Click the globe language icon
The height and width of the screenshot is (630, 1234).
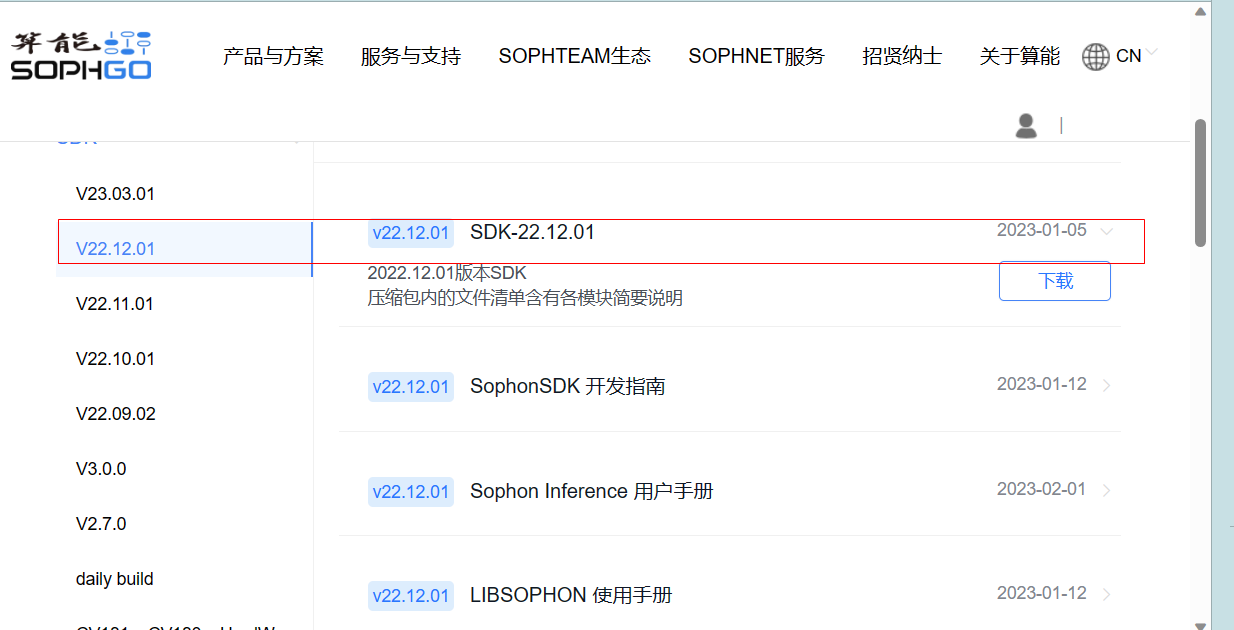(x=1096, y=57)
